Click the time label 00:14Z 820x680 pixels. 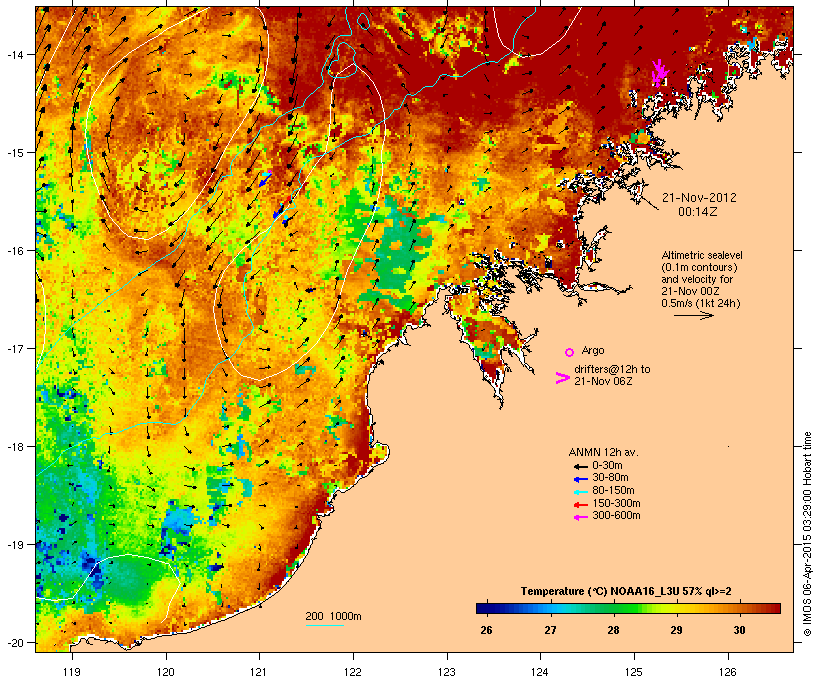(x=698, y=212)
